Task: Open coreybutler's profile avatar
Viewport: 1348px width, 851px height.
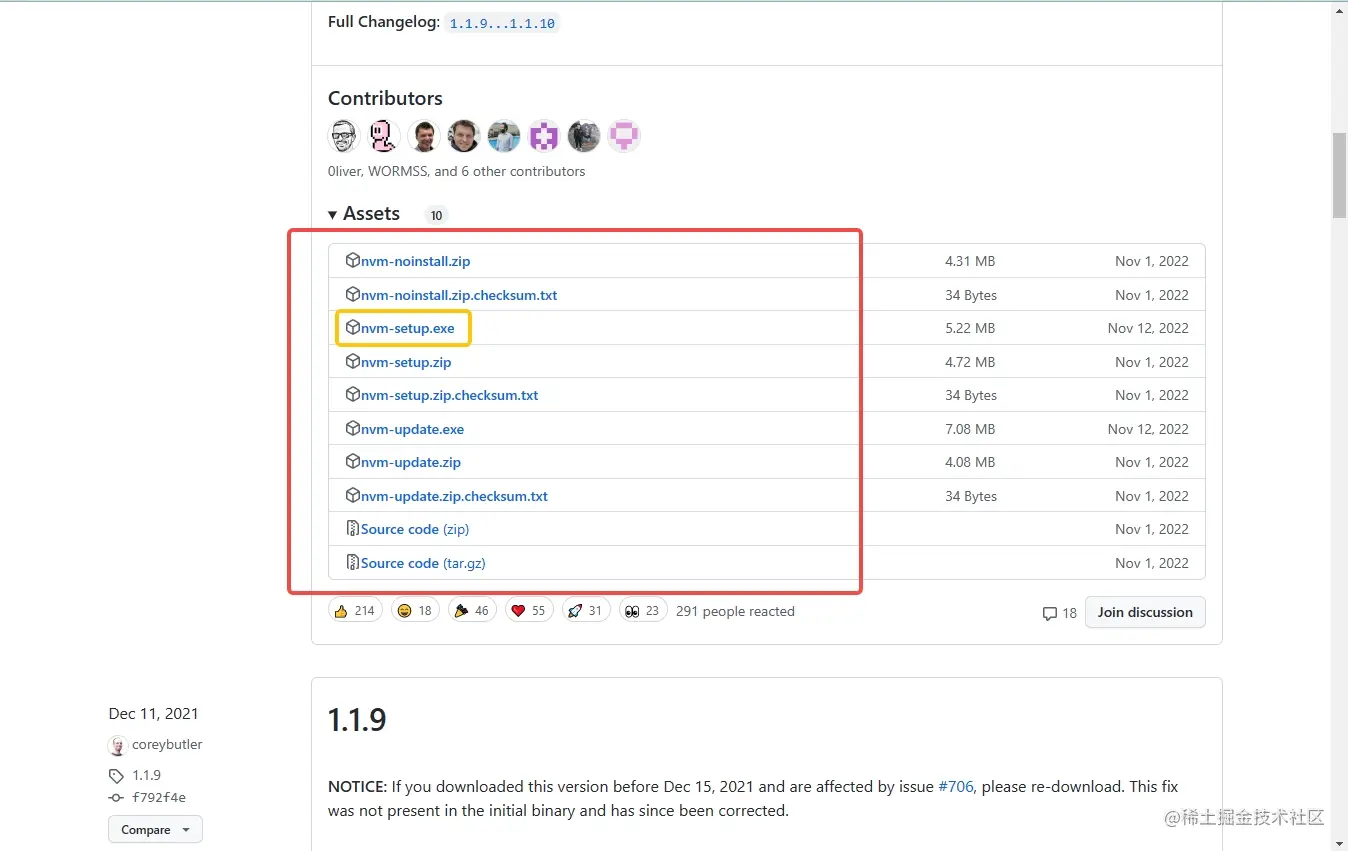Action: coord(118,745)
